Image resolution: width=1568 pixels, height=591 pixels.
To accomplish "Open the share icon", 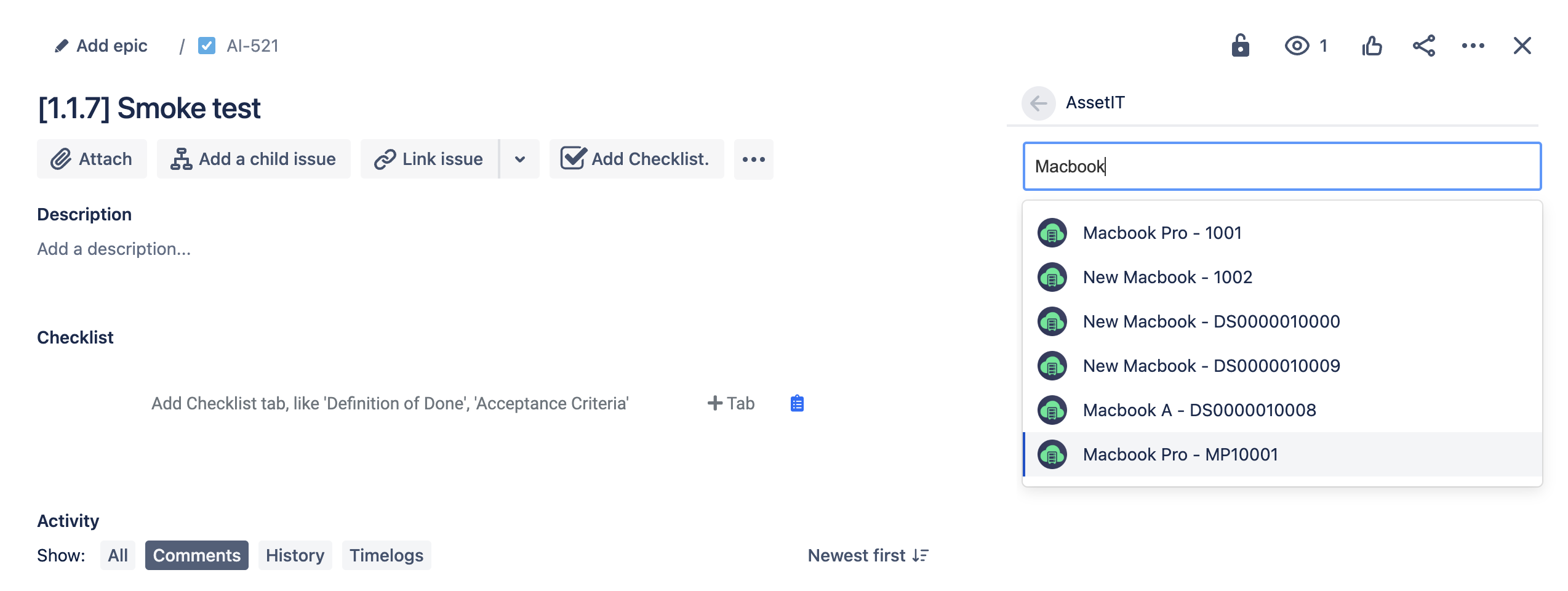I will click(1423, 46).
